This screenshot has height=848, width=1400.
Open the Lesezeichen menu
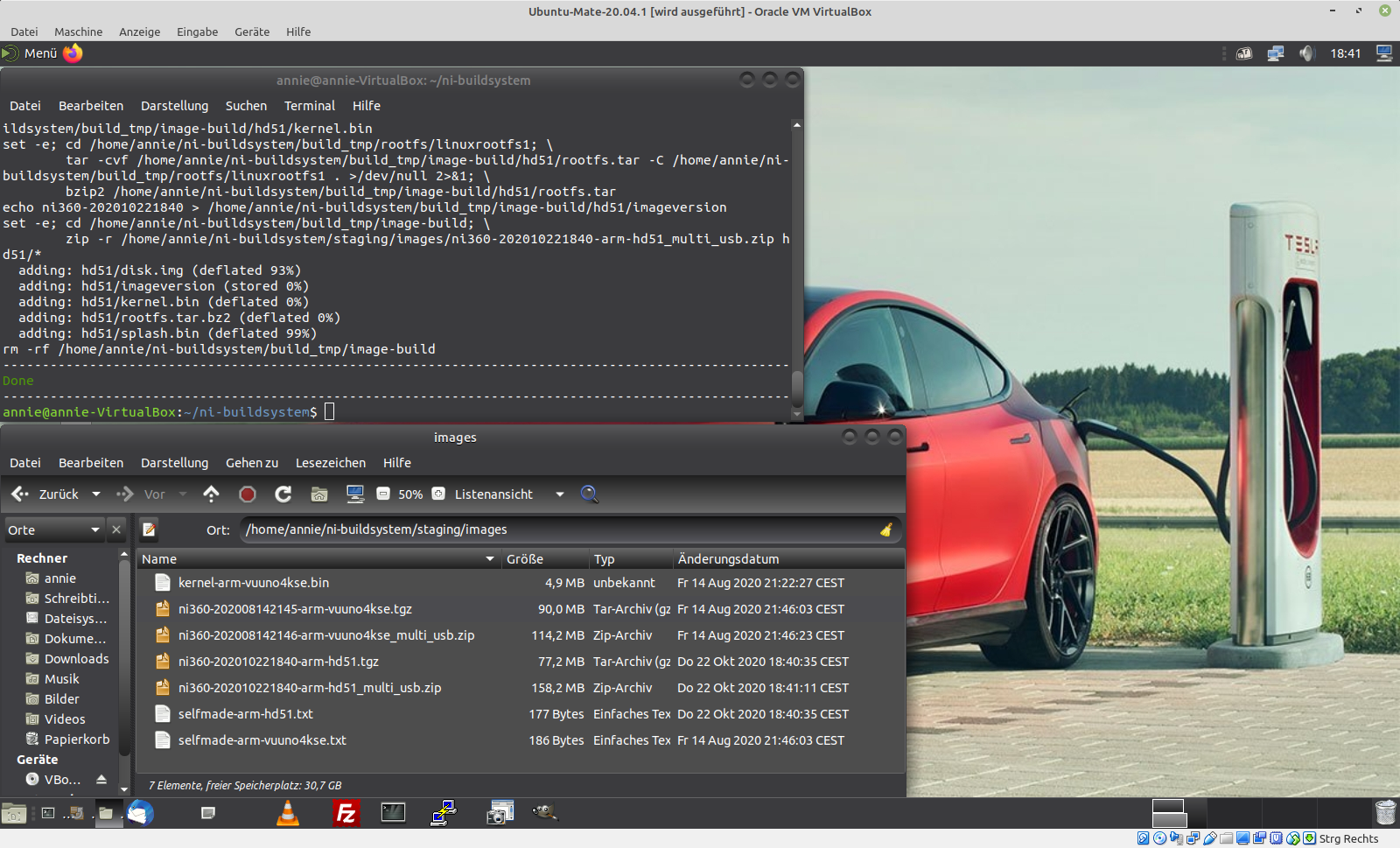coord(330,463)
